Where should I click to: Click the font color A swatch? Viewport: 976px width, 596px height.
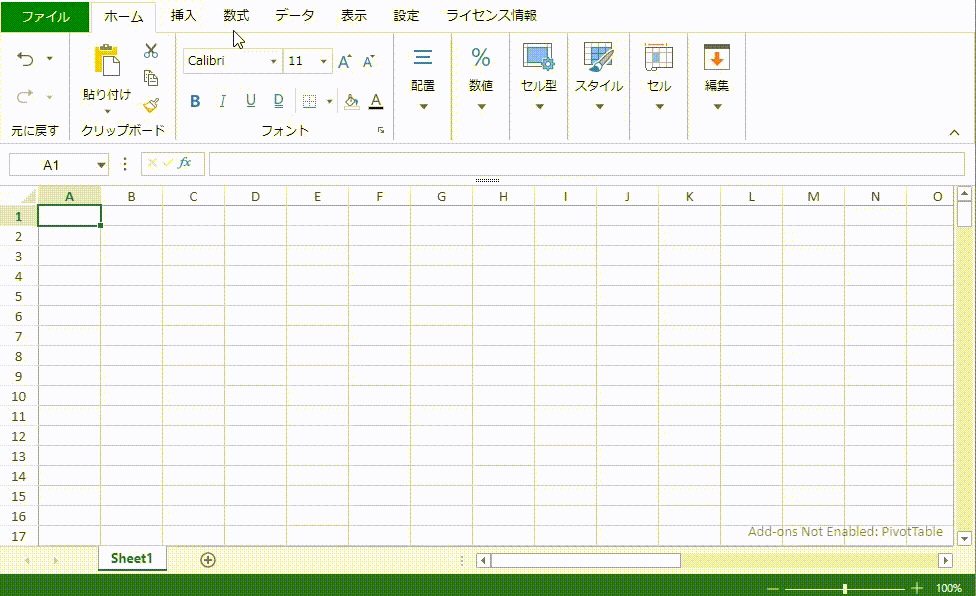(x=376, y=101)
